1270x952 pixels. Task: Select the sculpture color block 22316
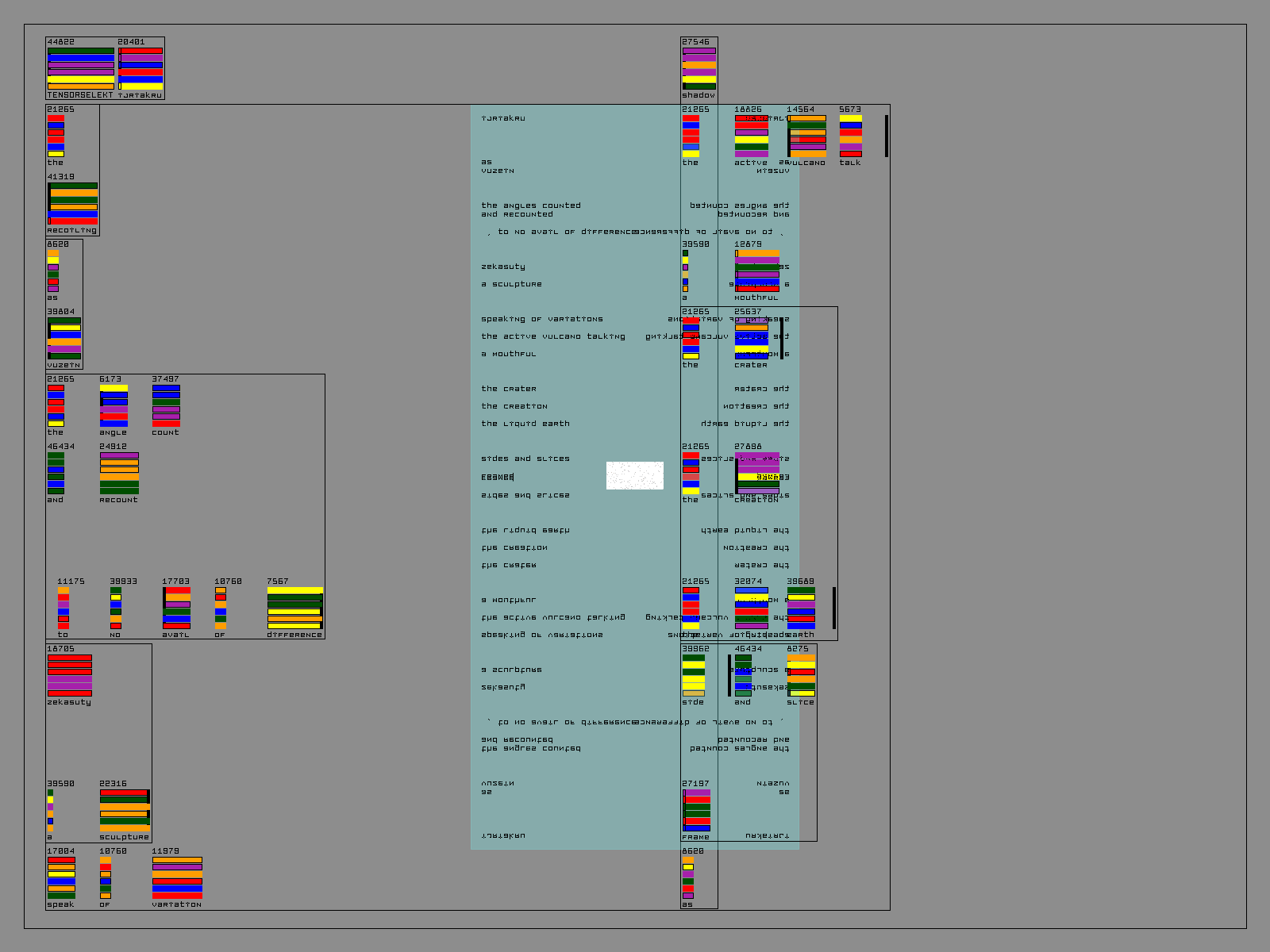pyautogui.click(x=125, y=810)
